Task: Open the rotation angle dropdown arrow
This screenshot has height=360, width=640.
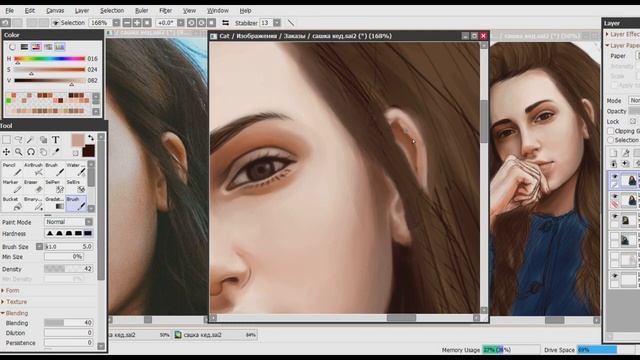Action: [181, 23]
